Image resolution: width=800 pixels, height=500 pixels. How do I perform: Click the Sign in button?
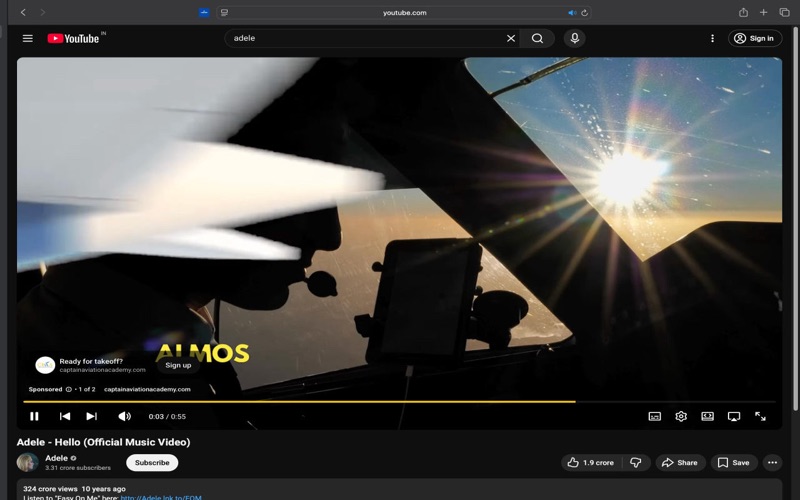pos(755,38)
